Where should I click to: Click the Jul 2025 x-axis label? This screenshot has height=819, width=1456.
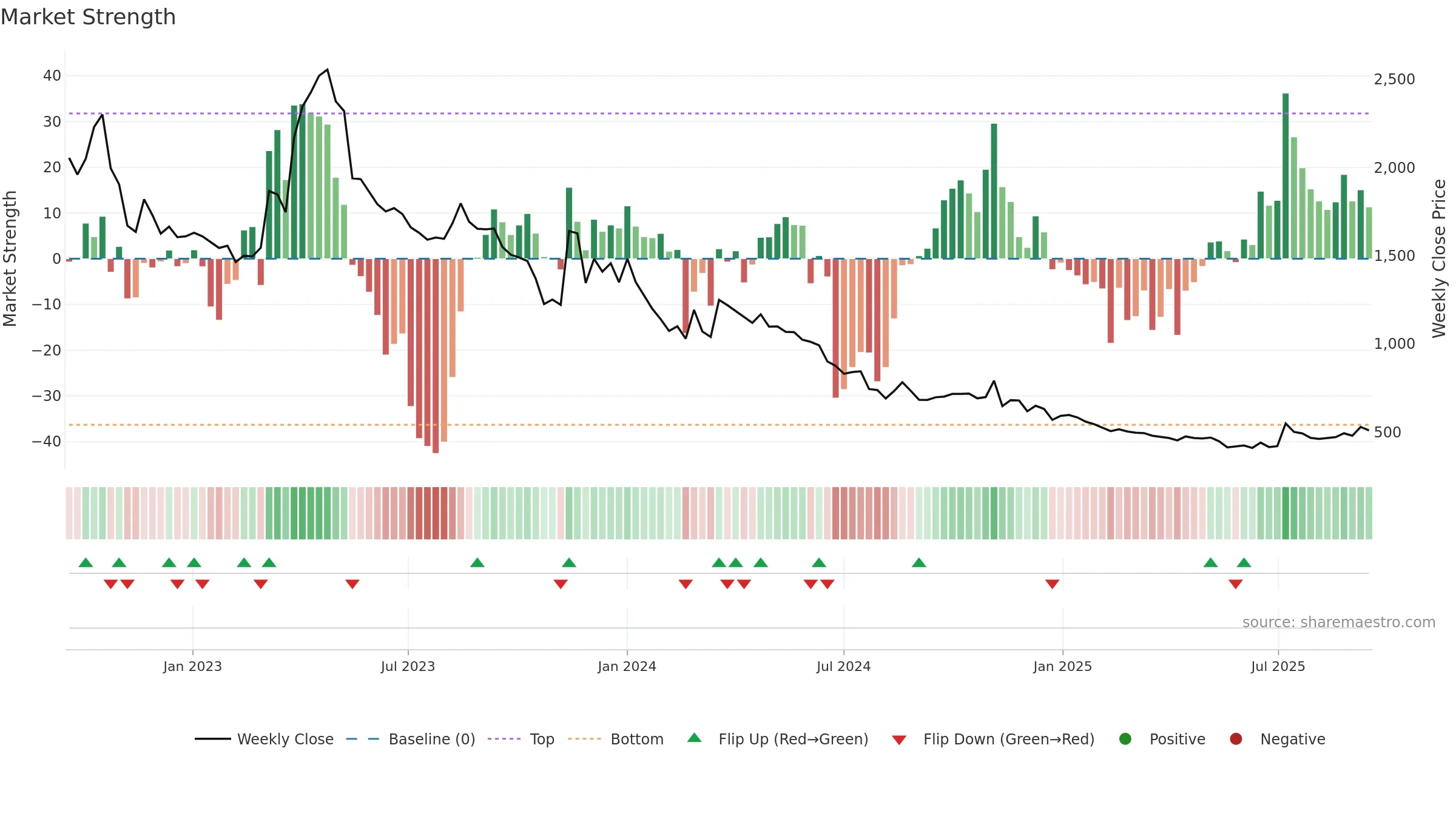coord(1278,666)
